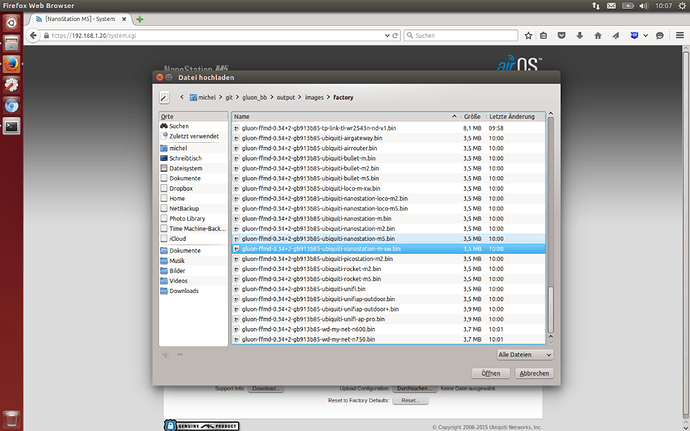
Task: Open Schreibtisch in the places sidebar
Action: pyautogui.click(x=194, y=158)
